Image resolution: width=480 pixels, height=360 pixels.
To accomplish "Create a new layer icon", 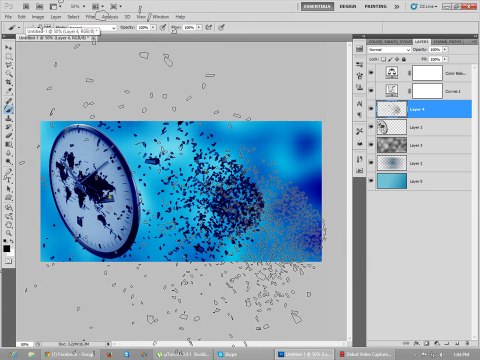I will click(457, 343).
